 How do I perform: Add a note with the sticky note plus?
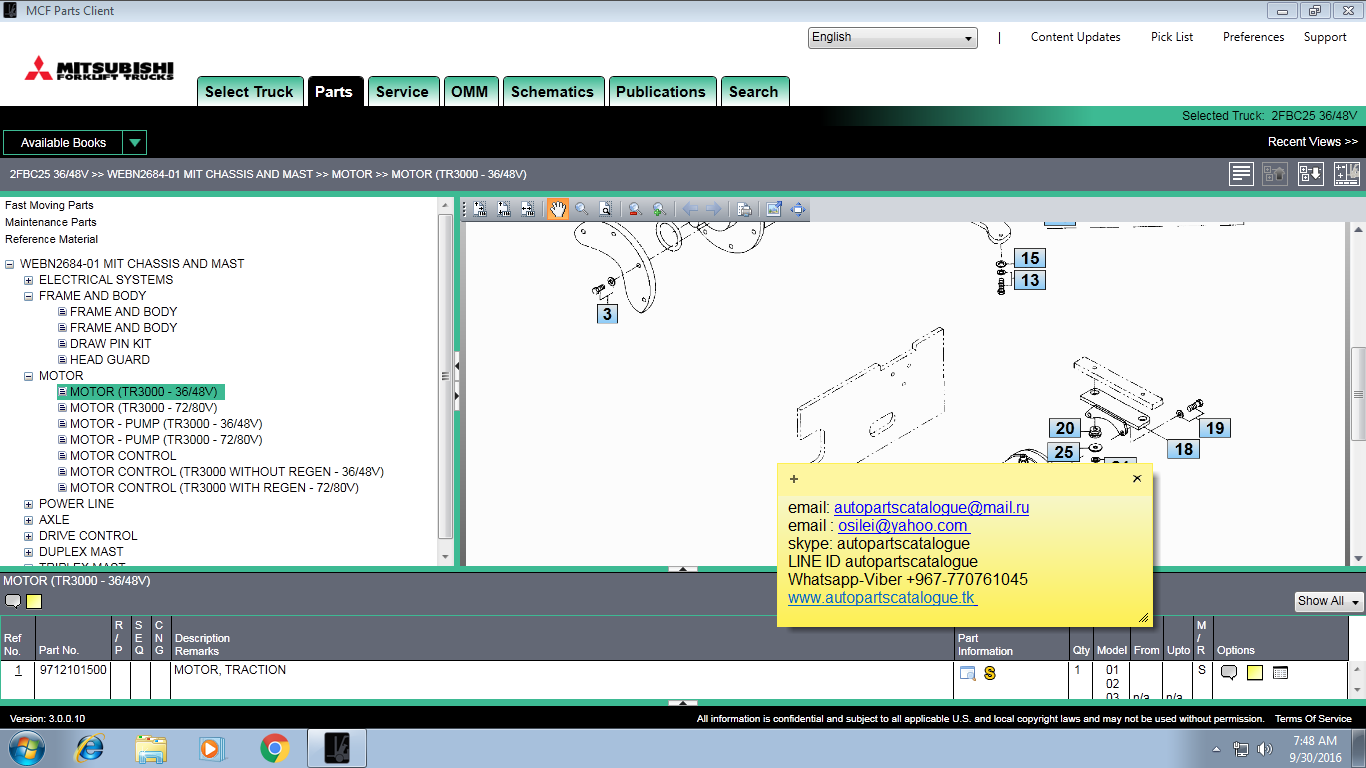pyautogui.click(x=794, y=479)
